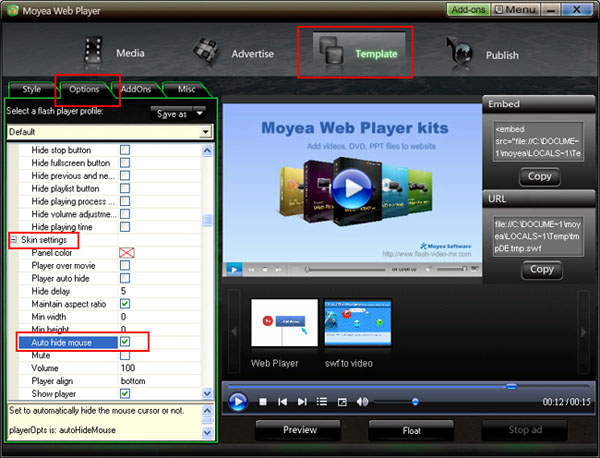
Task: Click the bottom bar volume slider knob
Action: click(x=415, y=402)
